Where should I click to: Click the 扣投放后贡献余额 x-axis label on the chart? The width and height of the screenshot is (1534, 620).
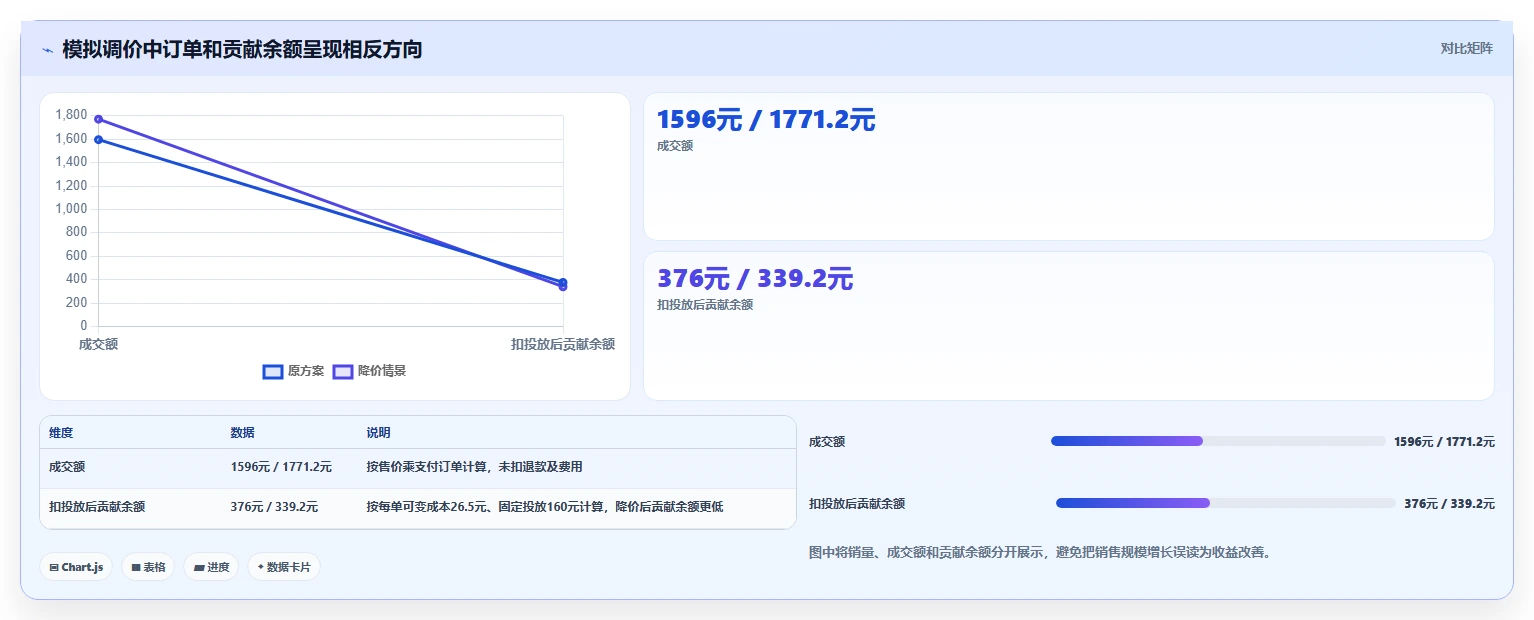tap(563, 344)
